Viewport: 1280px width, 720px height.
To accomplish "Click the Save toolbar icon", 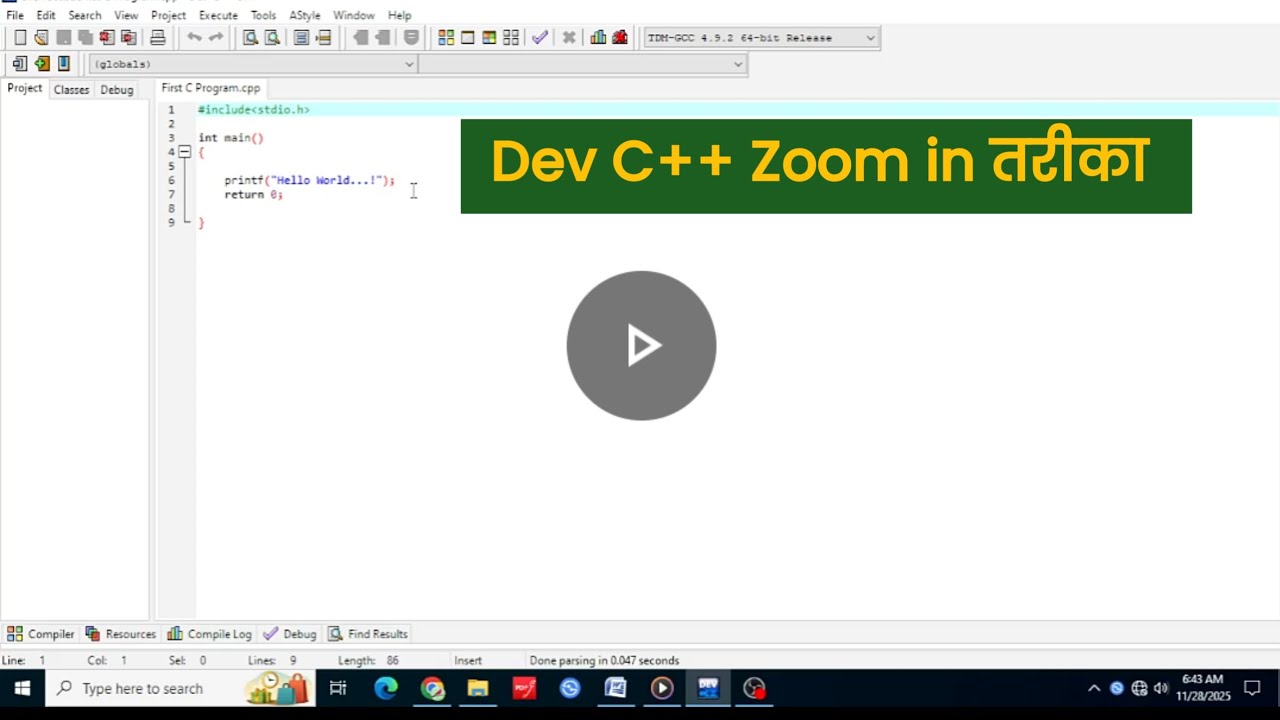I will 63,38.
